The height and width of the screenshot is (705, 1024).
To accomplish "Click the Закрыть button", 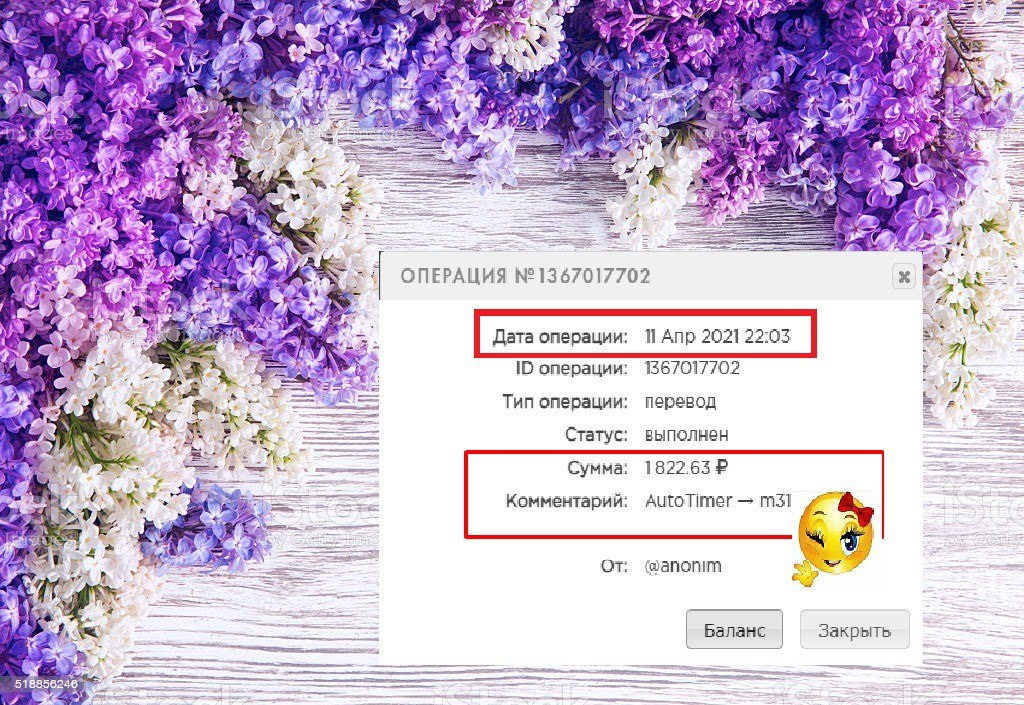I will (854, 630).
